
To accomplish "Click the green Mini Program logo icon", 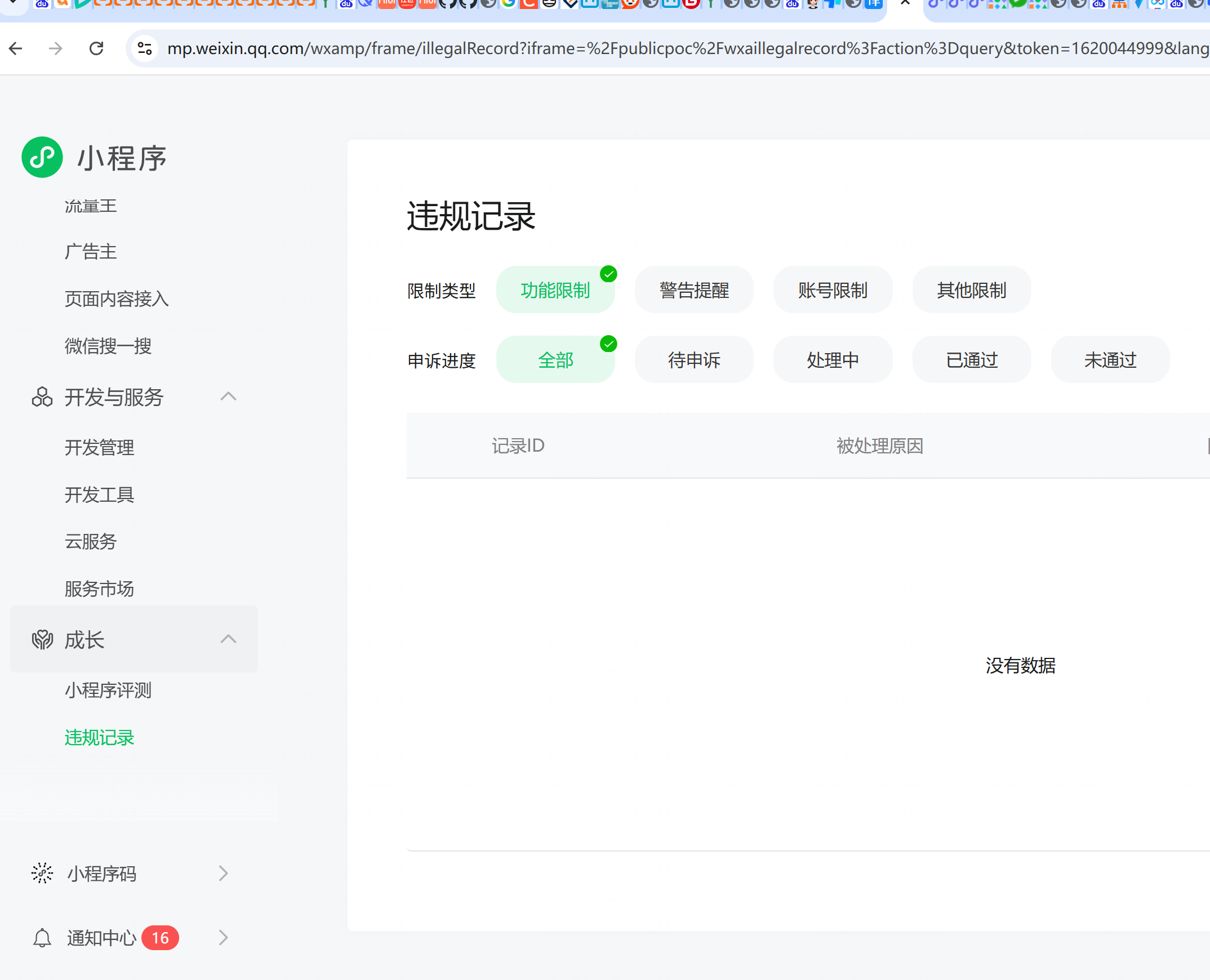I will coord(42,158).
